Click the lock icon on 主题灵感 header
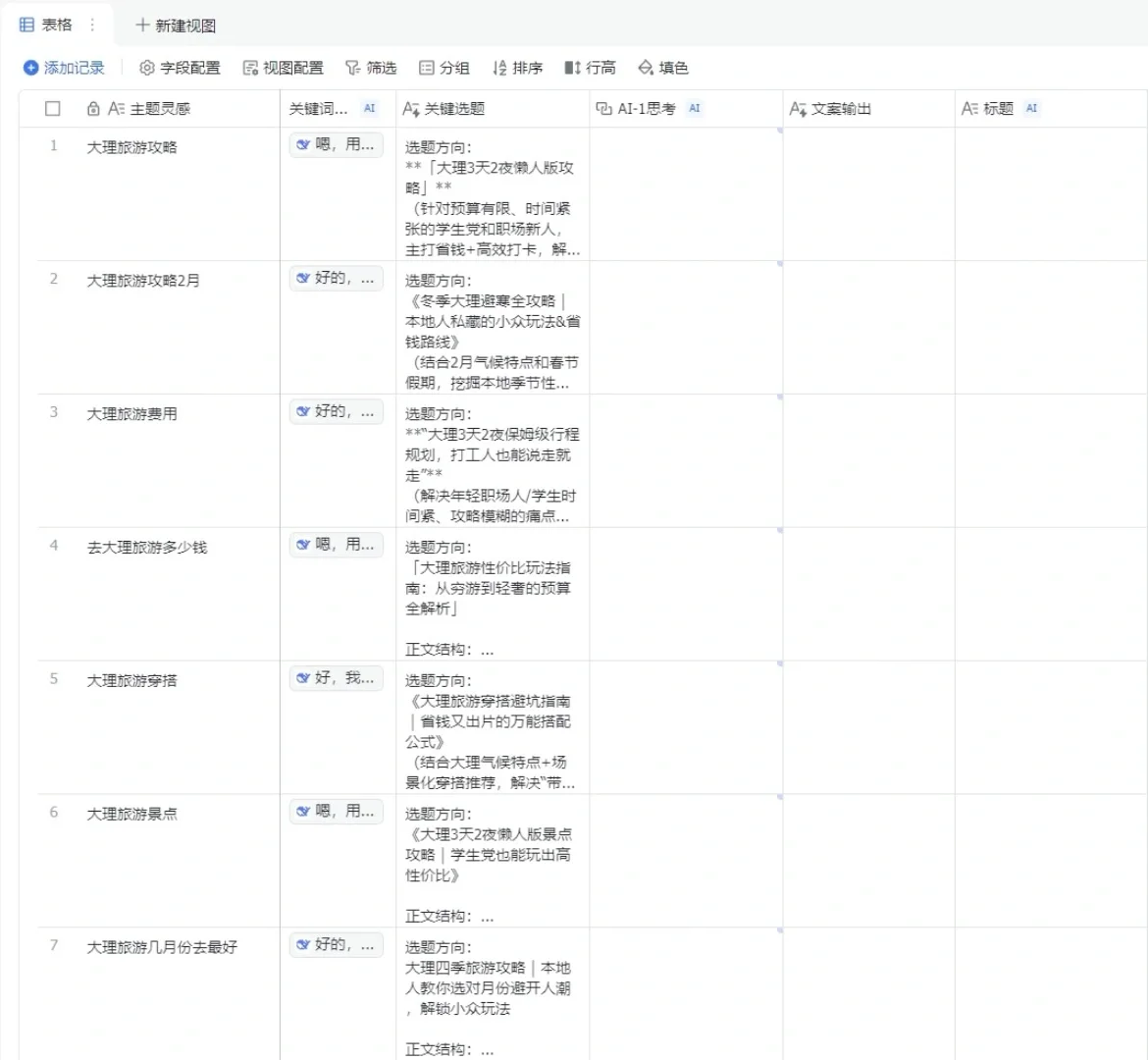 tap(93, 108)
